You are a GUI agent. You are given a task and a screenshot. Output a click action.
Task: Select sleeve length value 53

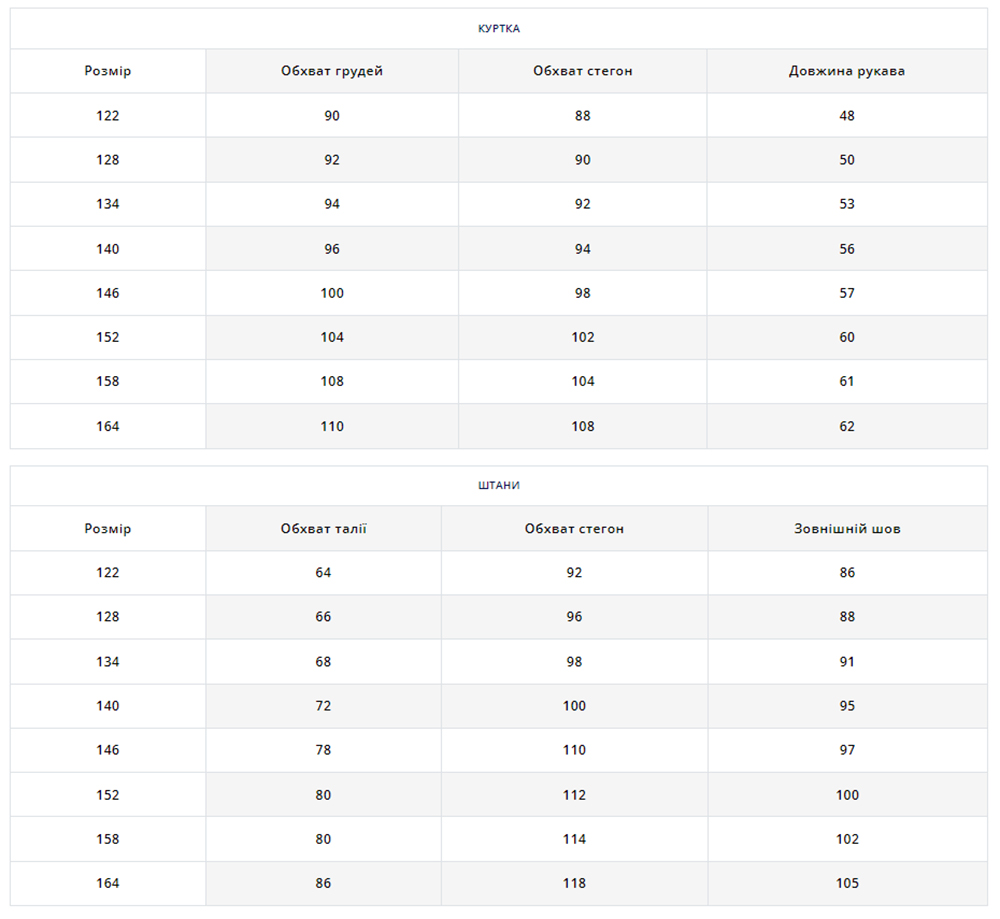[847, 204]
